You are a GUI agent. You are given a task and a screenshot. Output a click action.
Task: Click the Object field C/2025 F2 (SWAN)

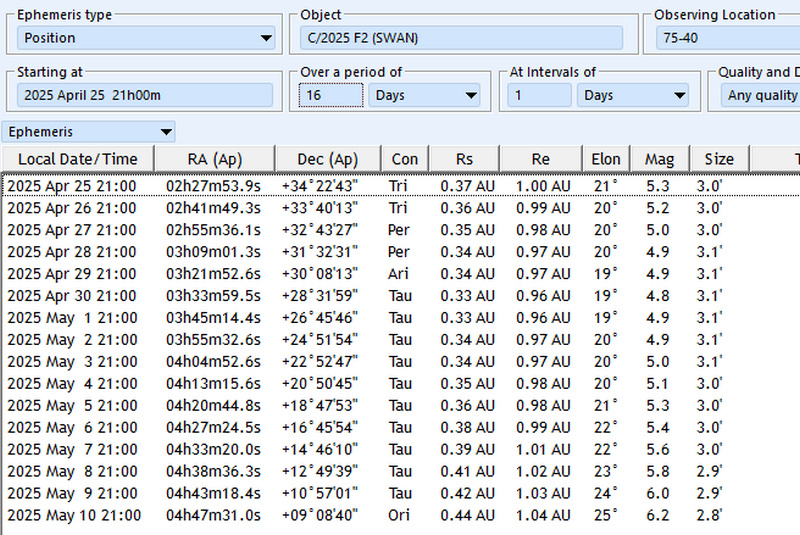461,38
